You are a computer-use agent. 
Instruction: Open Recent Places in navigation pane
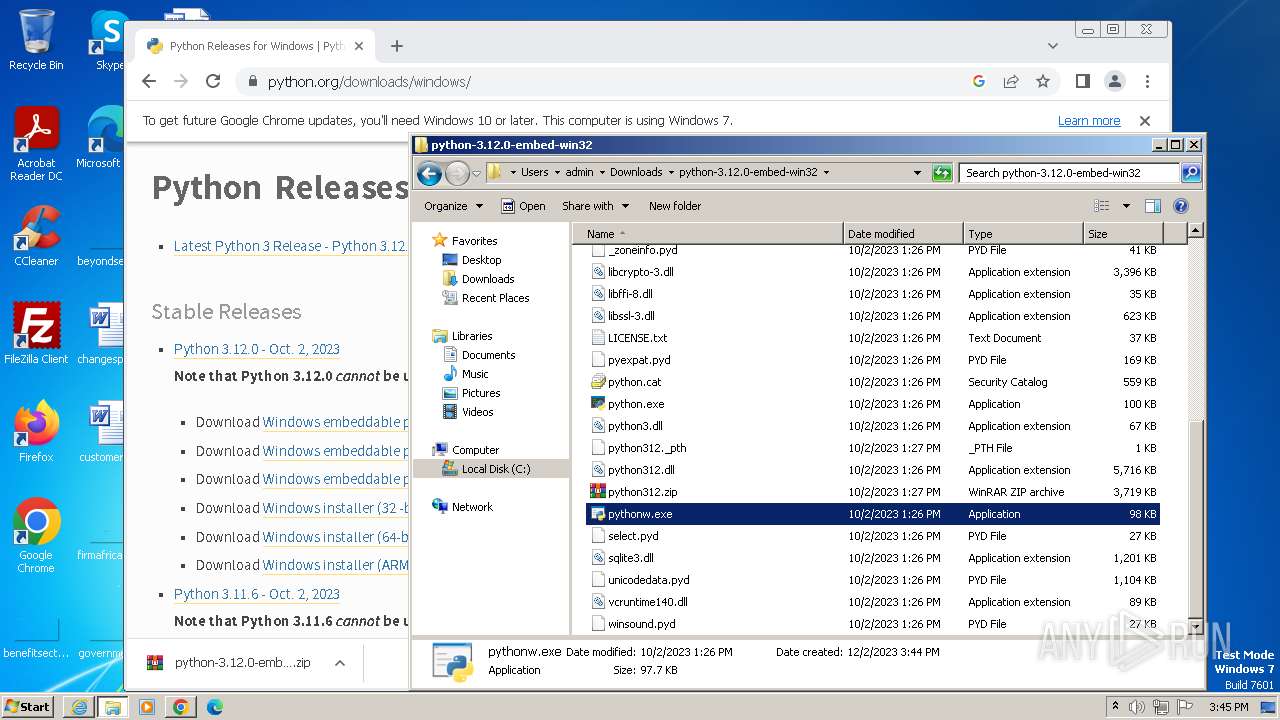click(495, 298)
